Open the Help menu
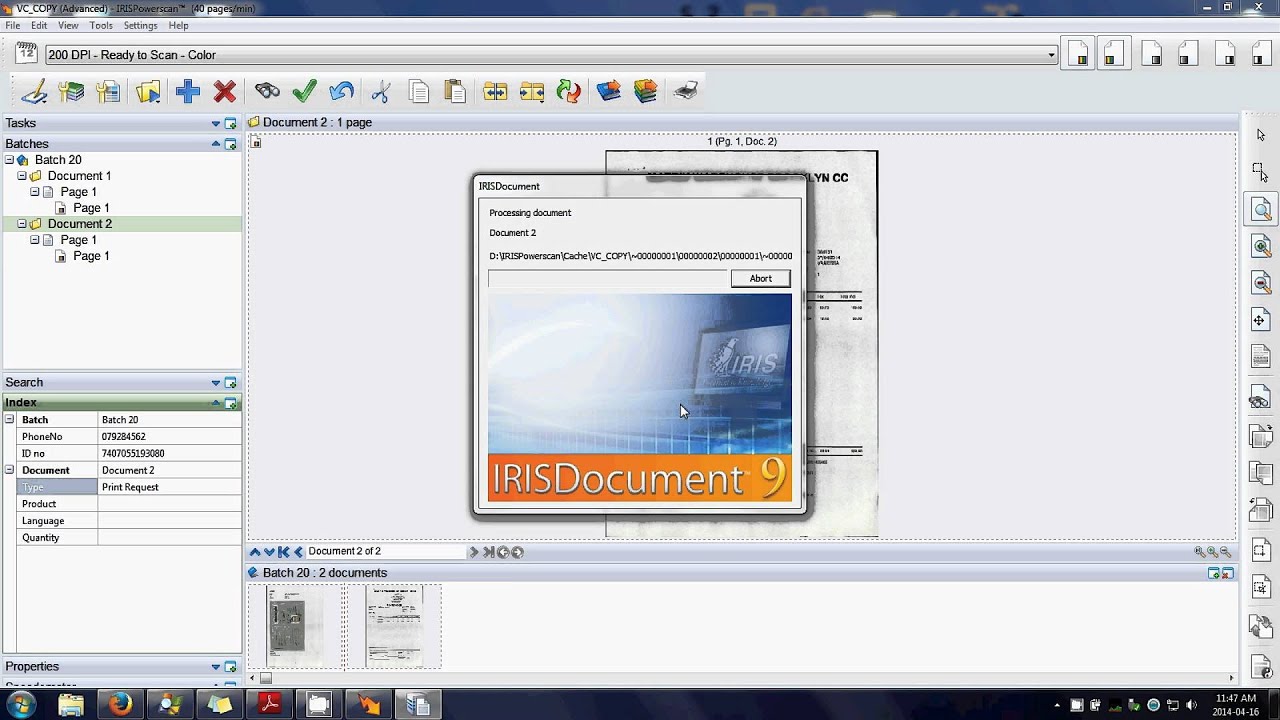Image resolution: width=1280 pixels, height=720 pixels. pos(178,25)
